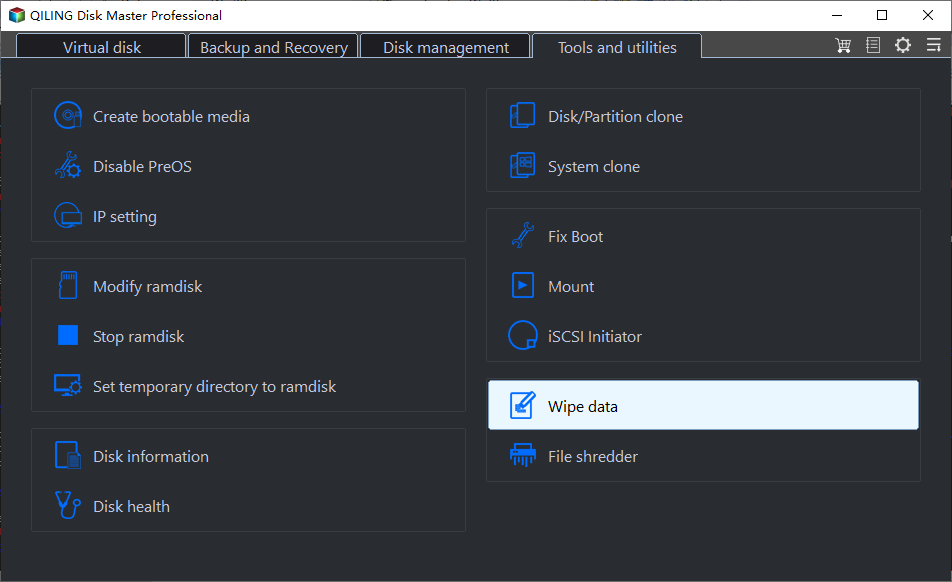Open iSCSI Initiator label

coord(594,337)
